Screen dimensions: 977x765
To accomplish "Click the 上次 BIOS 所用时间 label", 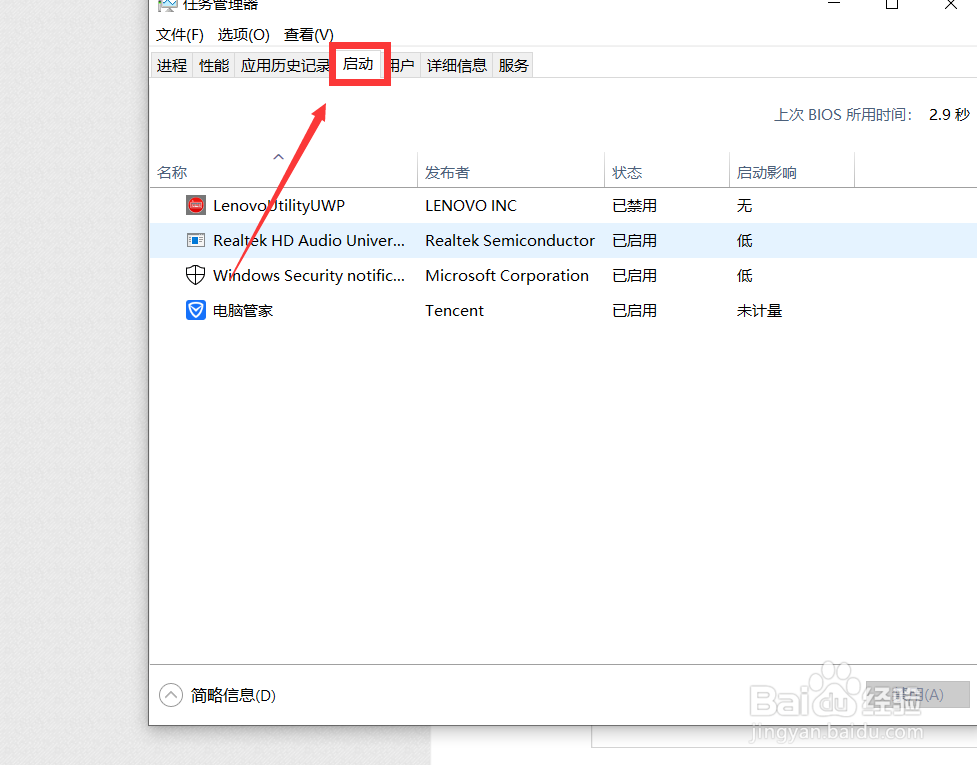I will [844, 115].
